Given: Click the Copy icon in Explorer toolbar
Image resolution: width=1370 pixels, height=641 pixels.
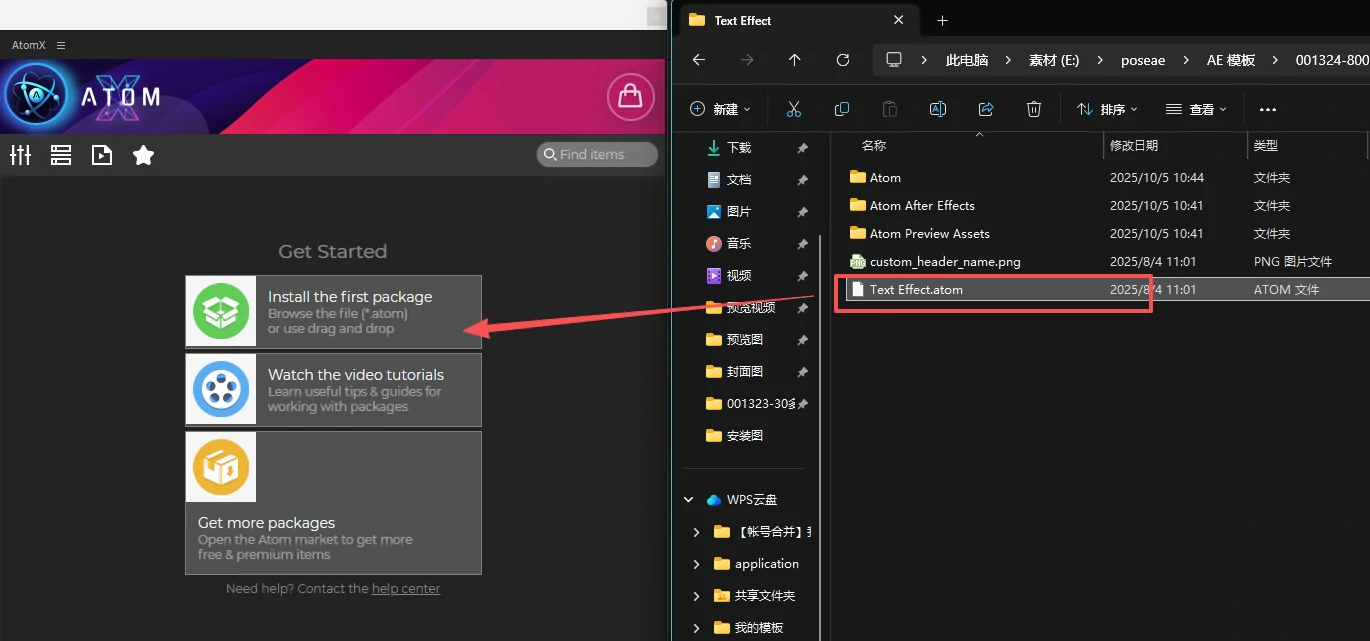Looking at the screenshot, I should tap(842, 109).
